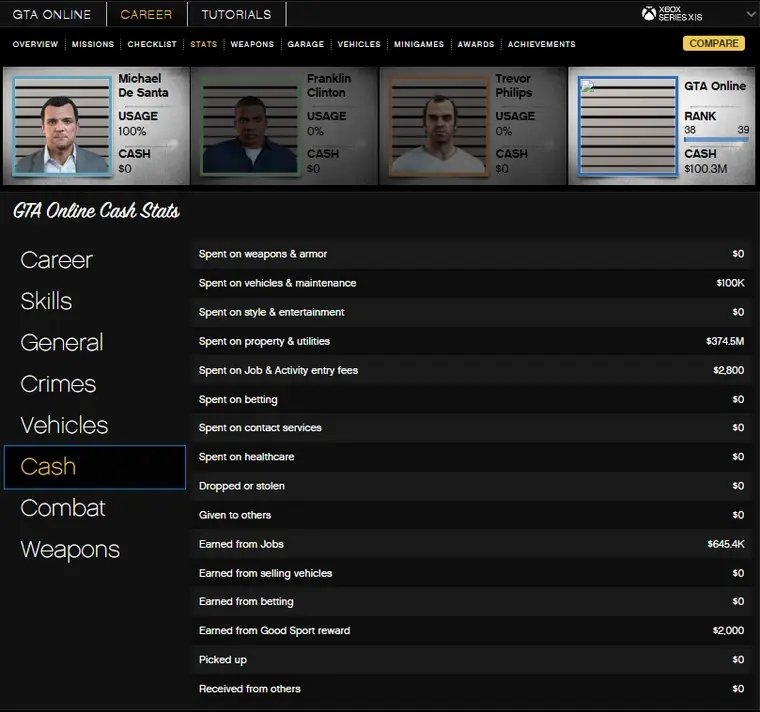Switch to the GTA Online tab
Viewport: 760px width, 712px height.
tap(52, 14)
